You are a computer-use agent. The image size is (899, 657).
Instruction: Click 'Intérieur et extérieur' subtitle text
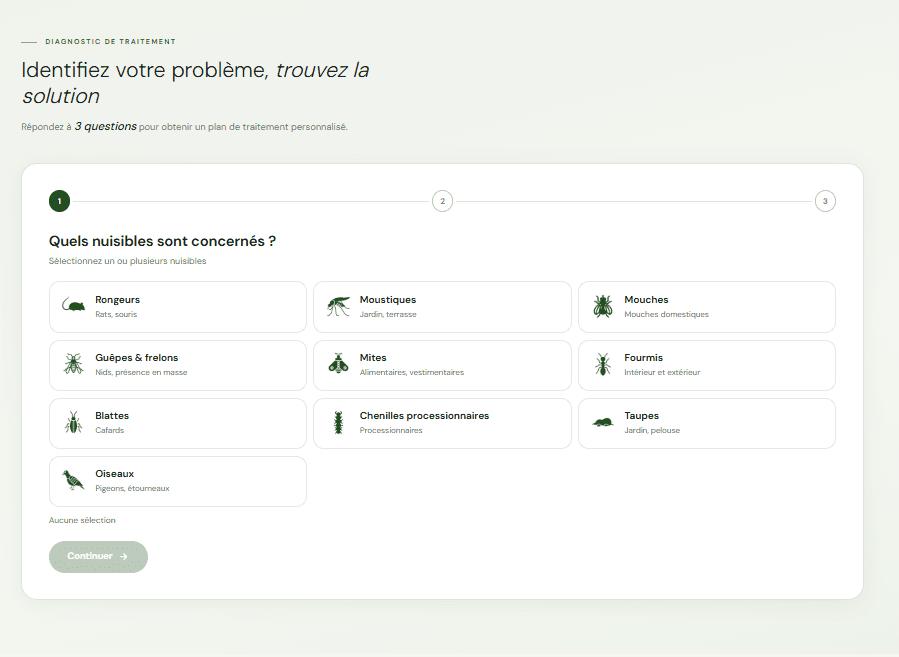[662, 373]
